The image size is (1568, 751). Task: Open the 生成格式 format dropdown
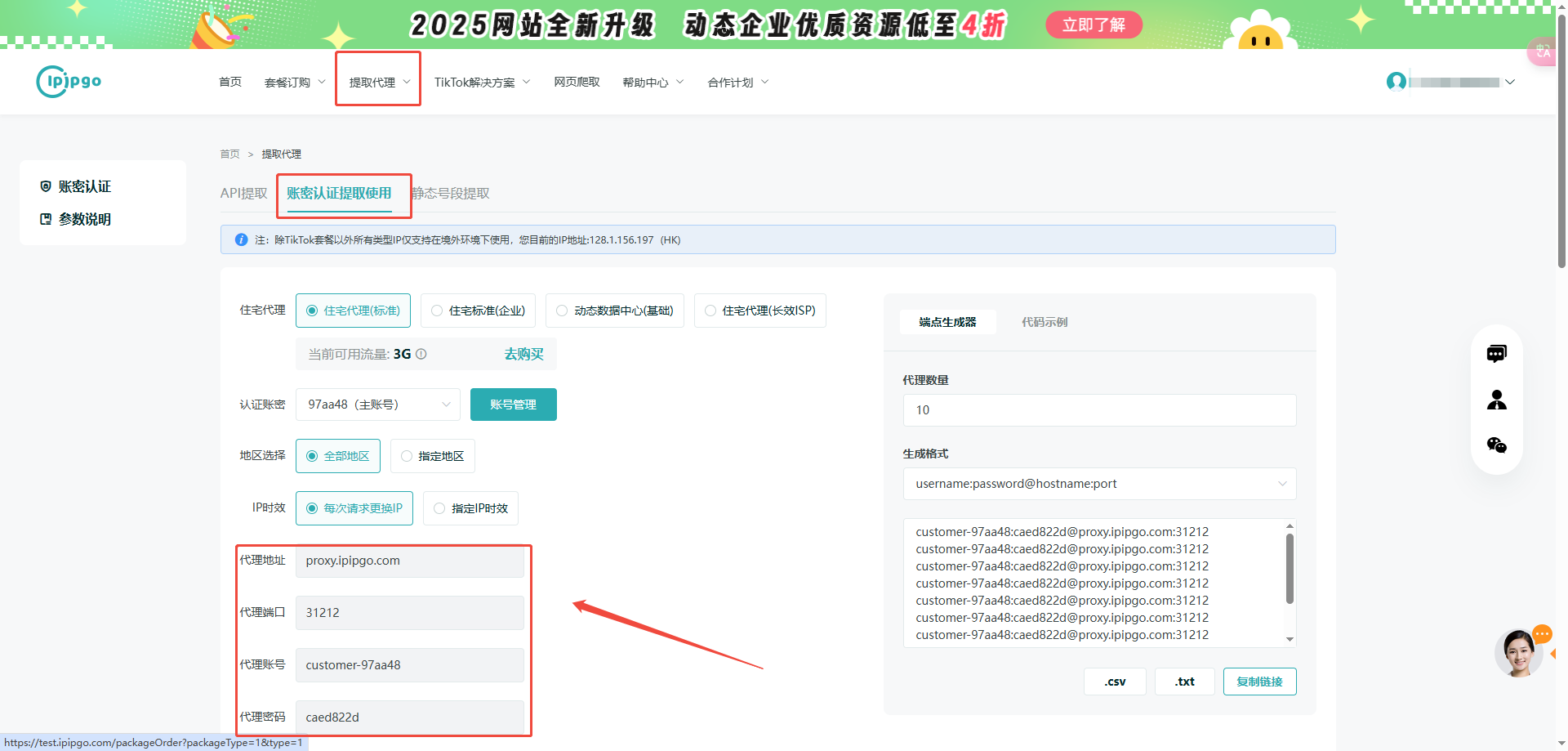click(x=1100, y=484)
